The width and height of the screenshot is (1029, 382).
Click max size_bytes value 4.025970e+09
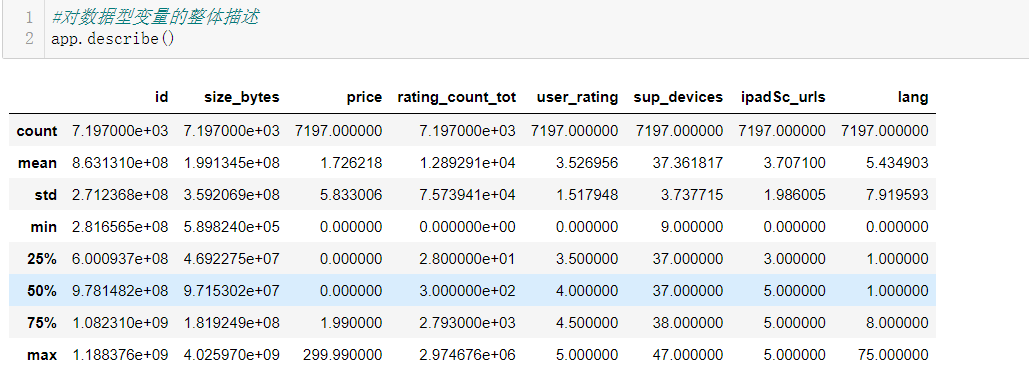(x=232, y=356)
